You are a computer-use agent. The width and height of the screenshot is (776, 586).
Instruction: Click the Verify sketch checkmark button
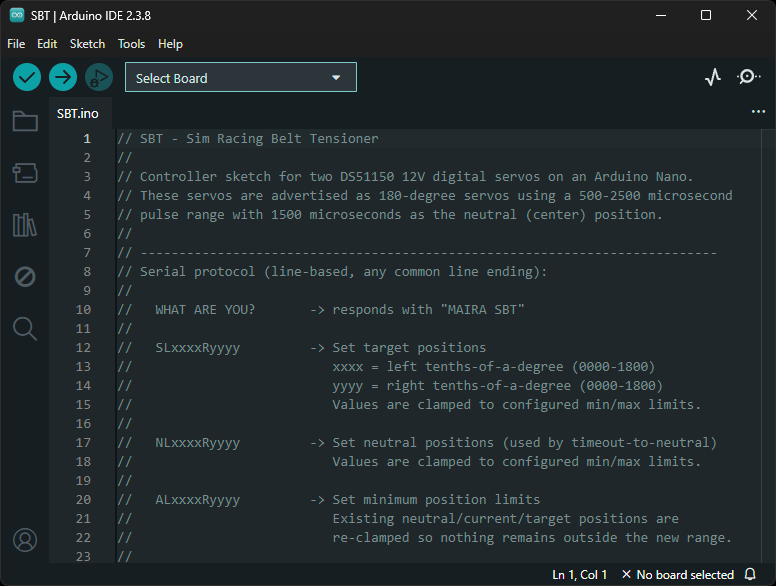(27, 77)
